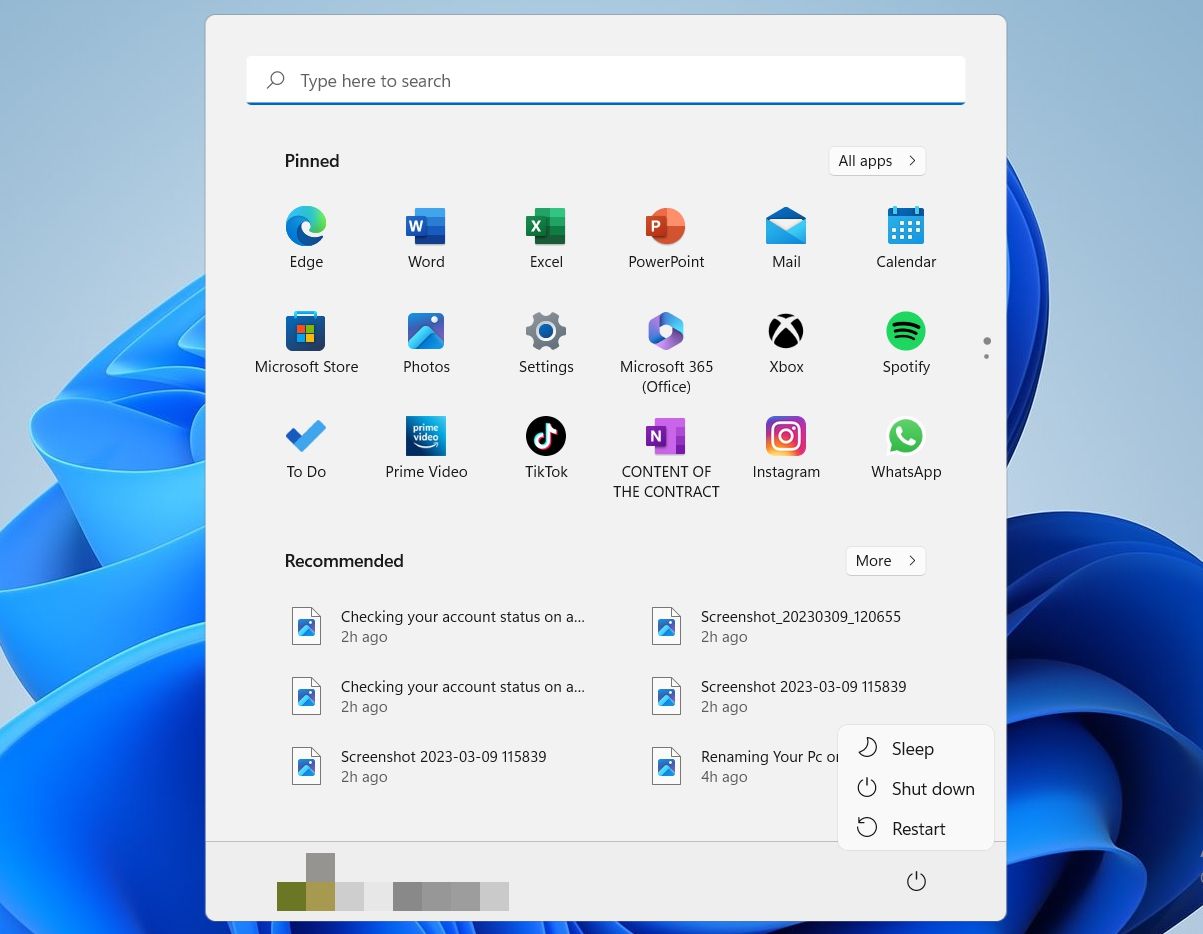Screen dimensions: 1203x934
Task: Choose Shut down in power menu
Action: [932, 789]
